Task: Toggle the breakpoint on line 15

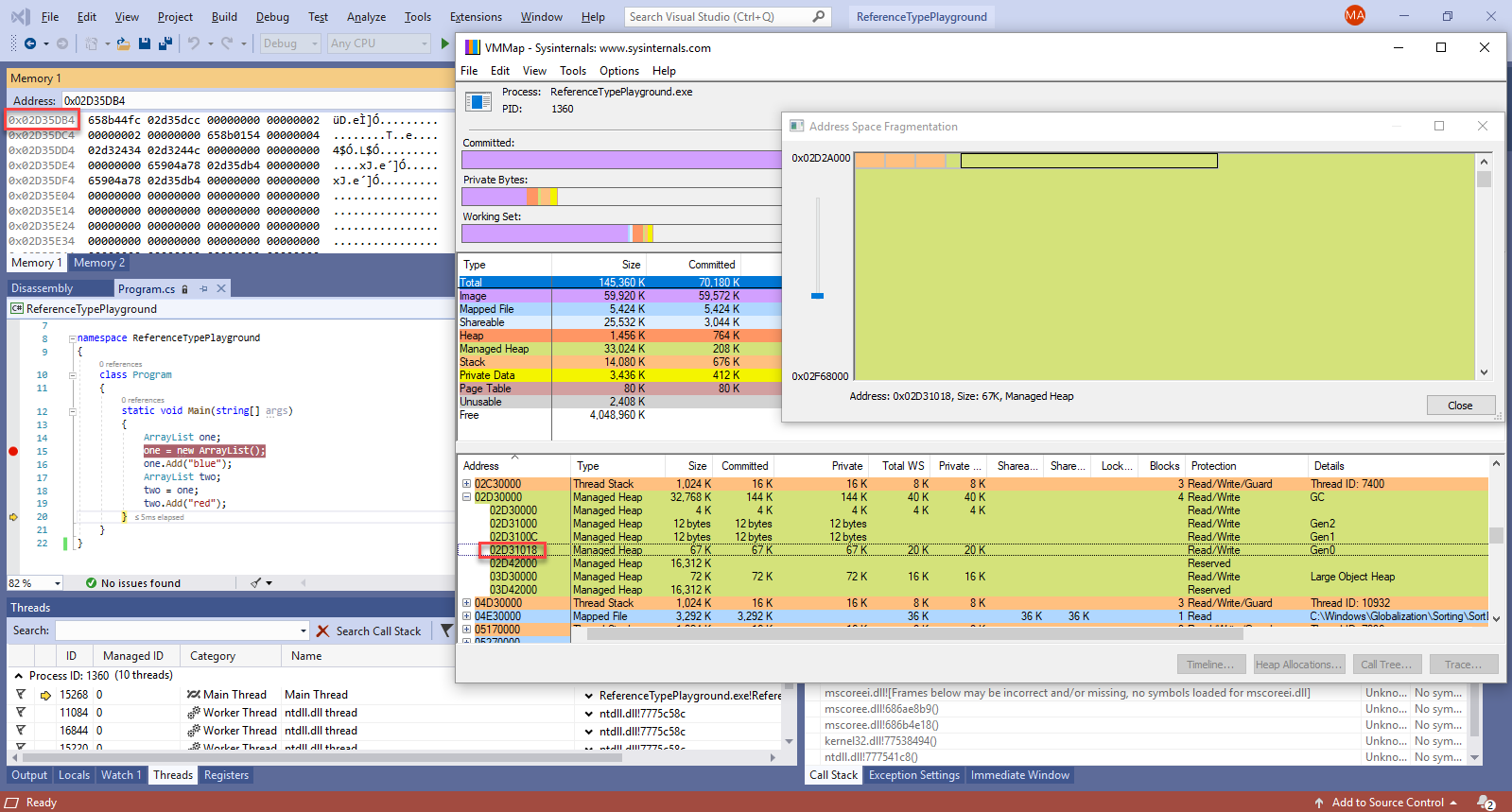Action: click(x=13, y=451)
